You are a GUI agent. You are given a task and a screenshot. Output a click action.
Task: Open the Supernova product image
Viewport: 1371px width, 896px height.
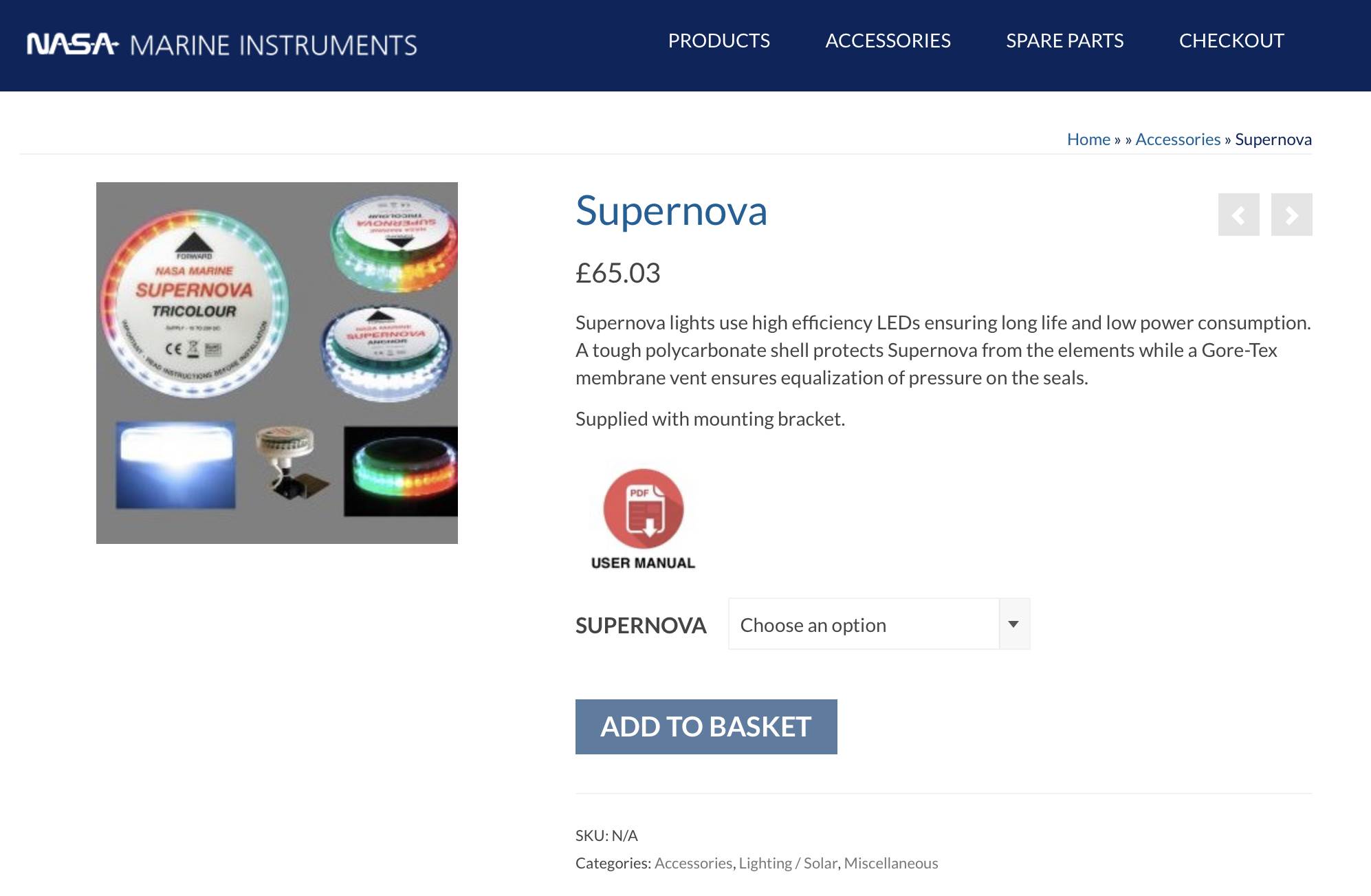click(276, 362)
